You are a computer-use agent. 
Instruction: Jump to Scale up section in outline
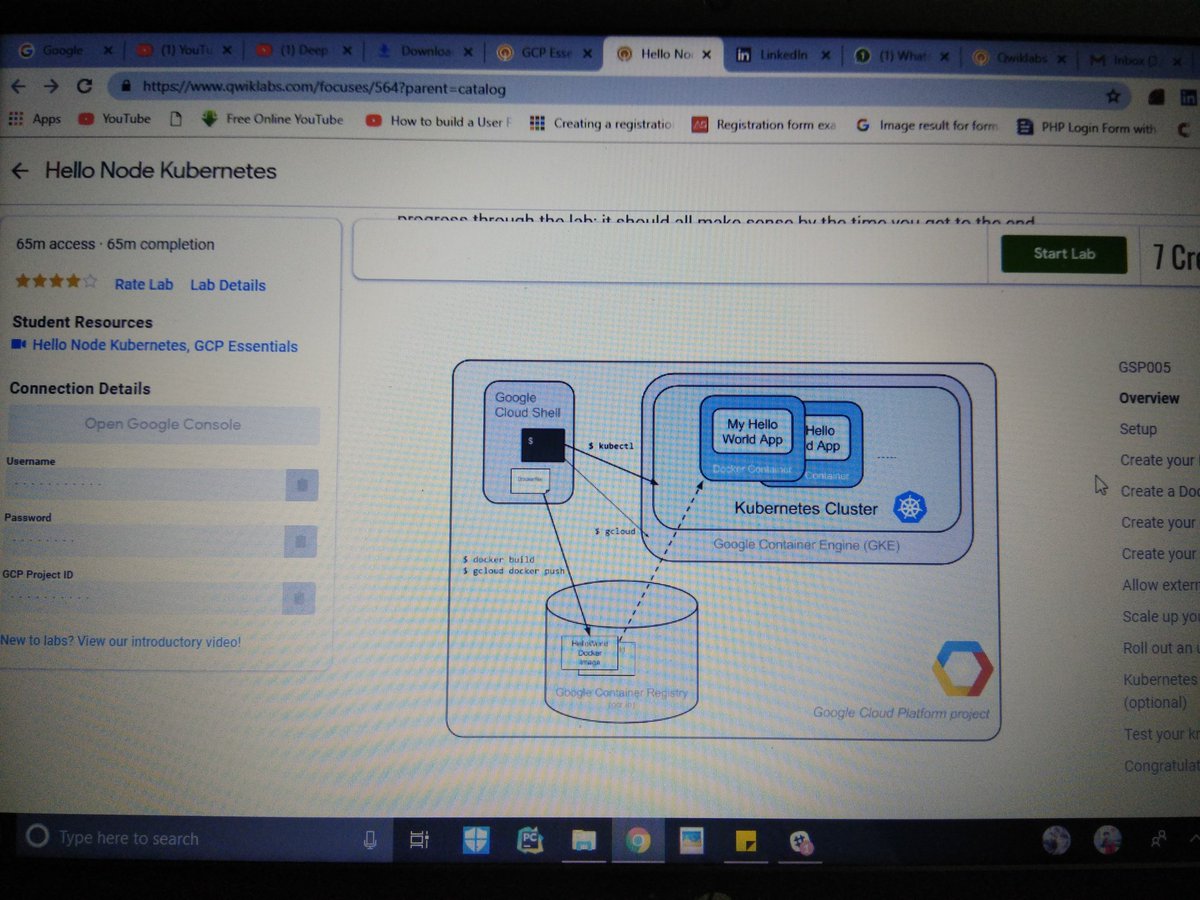(1160, 617)
